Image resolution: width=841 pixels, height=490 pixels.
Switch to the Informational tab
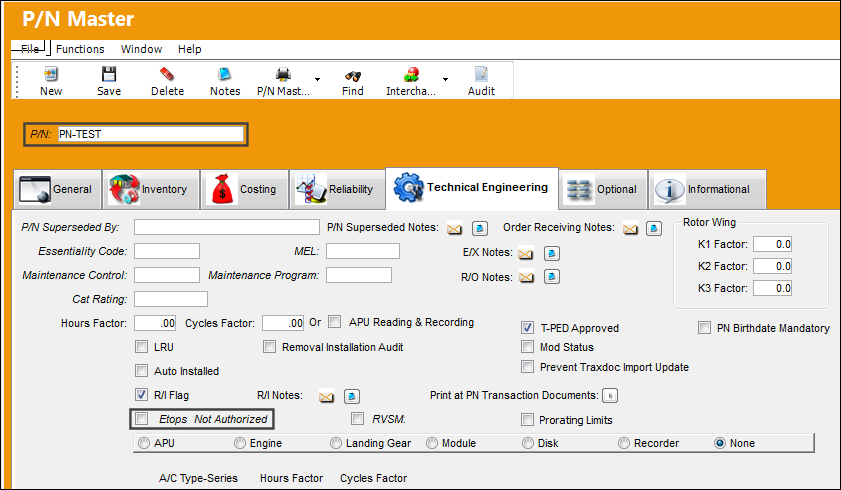tap(707, 189)
